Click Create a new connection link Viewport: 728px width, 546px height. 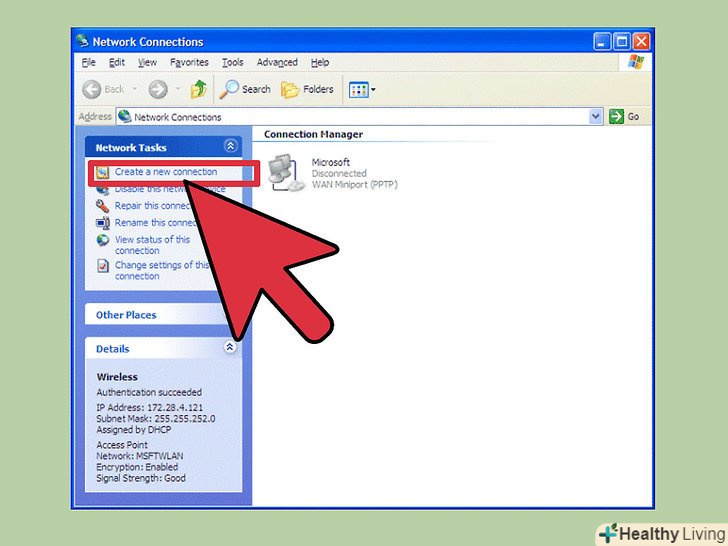tap(166, 172)
